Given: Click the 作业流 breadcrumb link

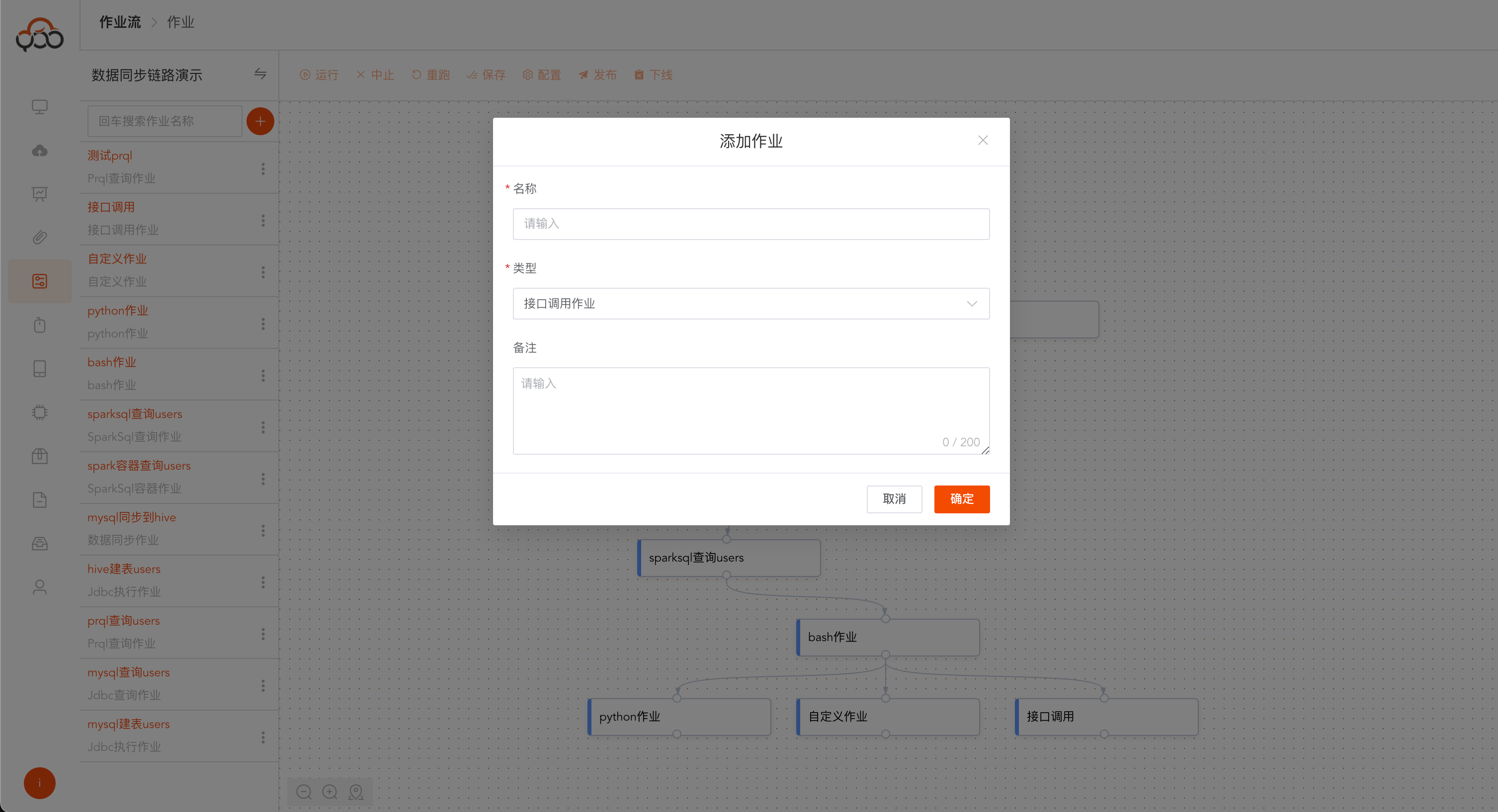Looking at the screenshot, I should 120,22.
